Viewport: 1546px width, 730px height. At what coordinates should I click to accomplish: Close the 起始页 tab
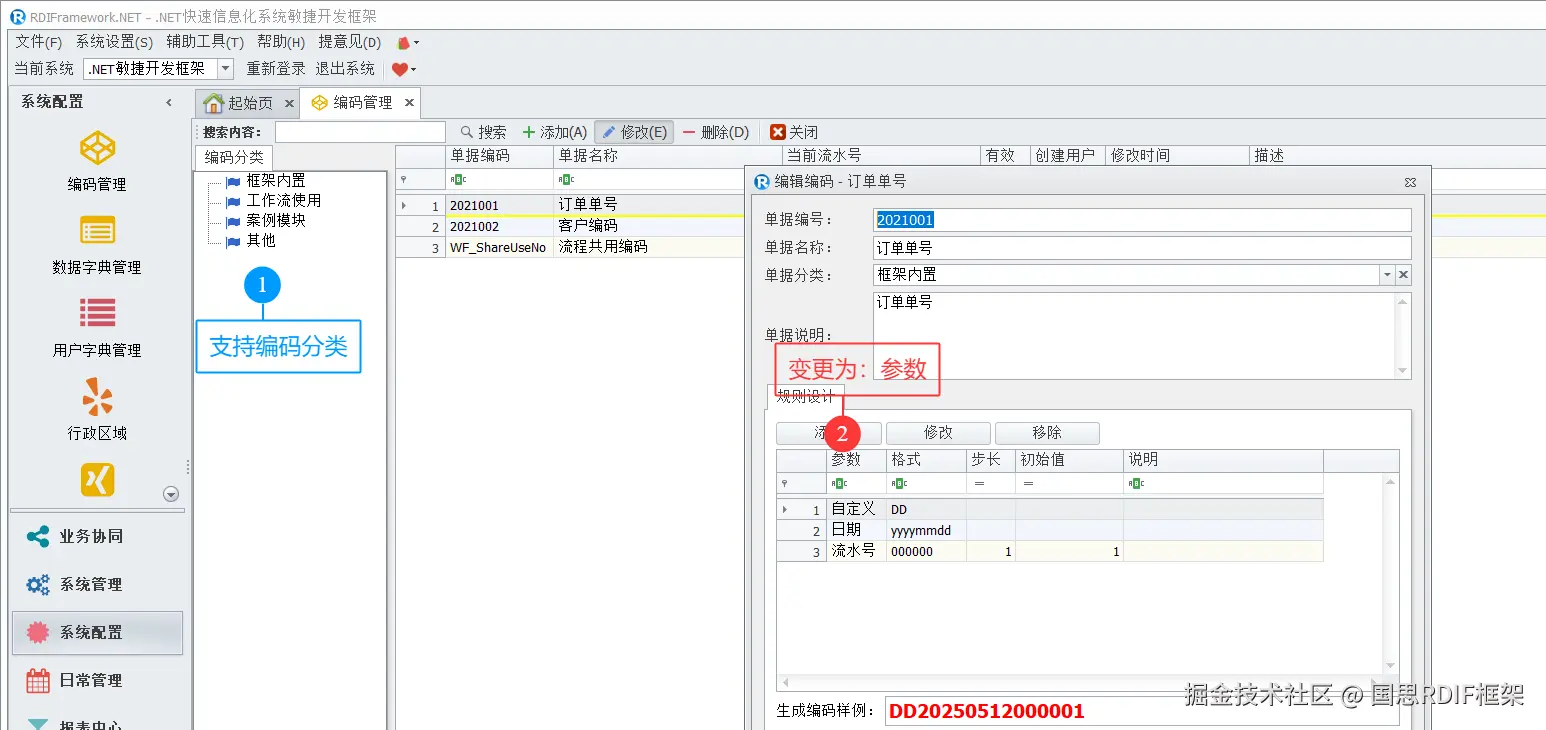click(289, 103)
